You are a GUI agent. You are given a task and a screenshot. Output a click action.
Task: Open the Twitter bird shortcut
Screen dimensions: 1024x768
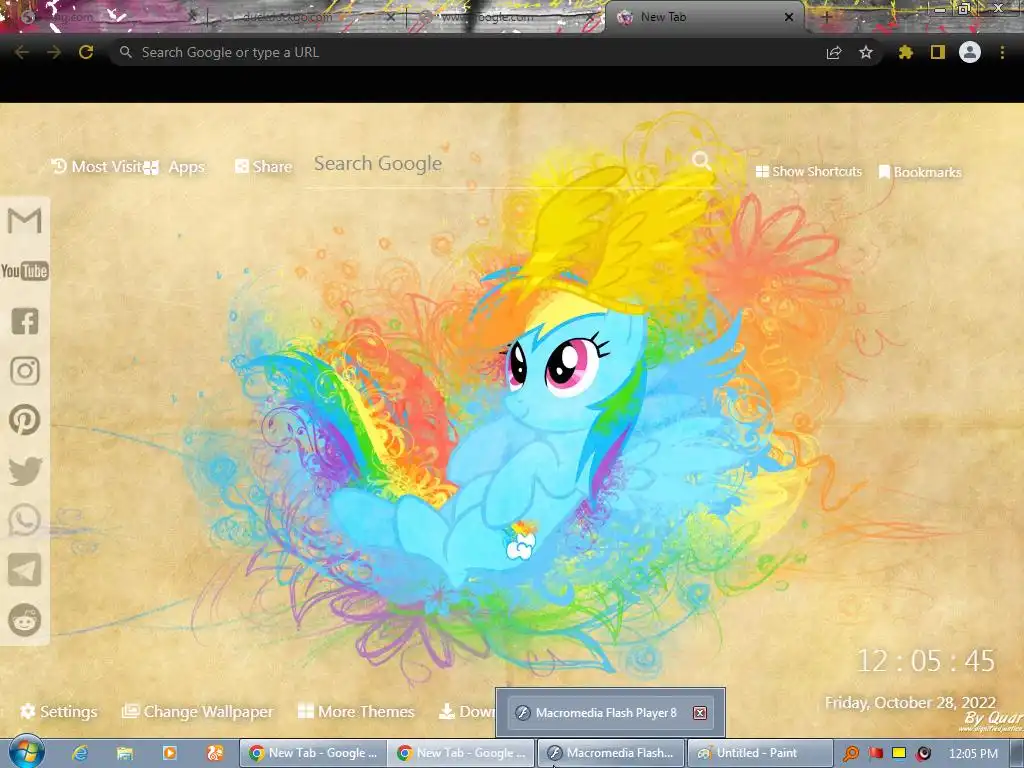(x=25, y=471)
